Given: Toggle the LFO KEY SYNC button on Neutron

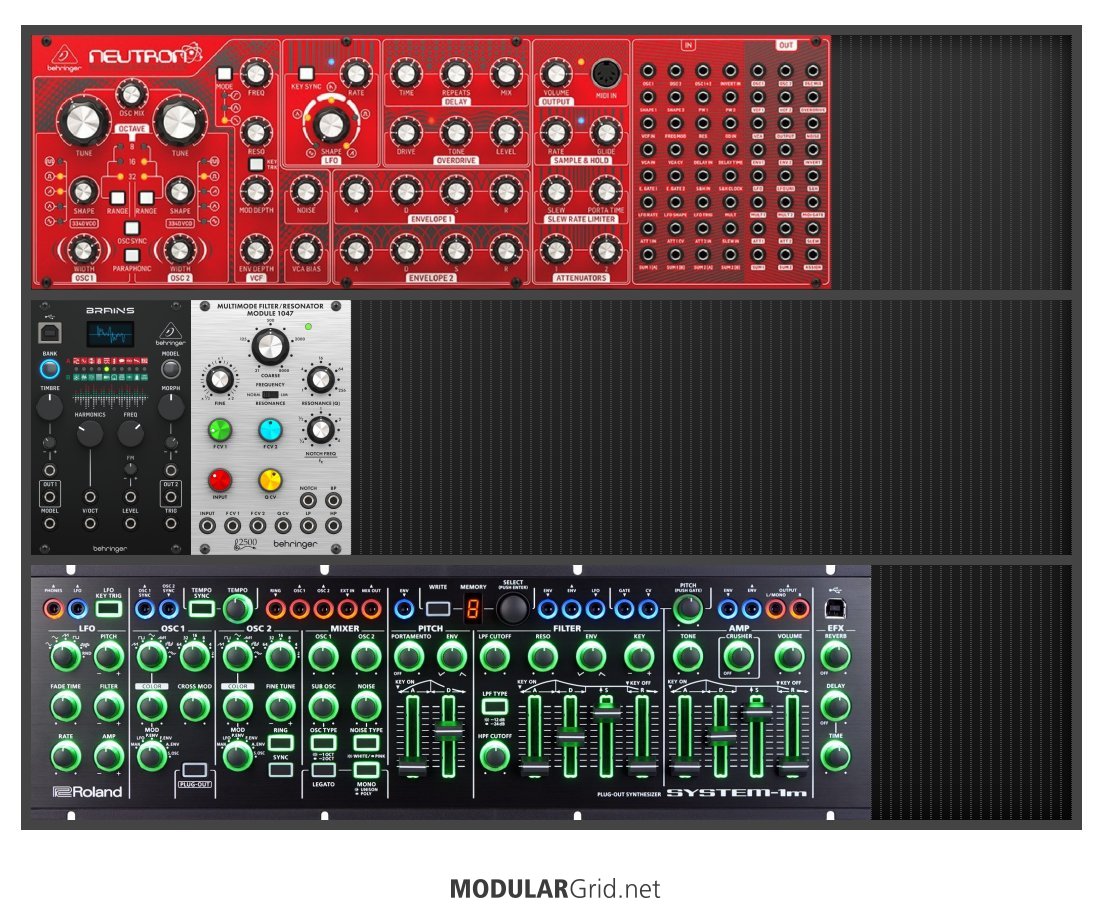Looking at the screenshot, I should click(306, 73).
